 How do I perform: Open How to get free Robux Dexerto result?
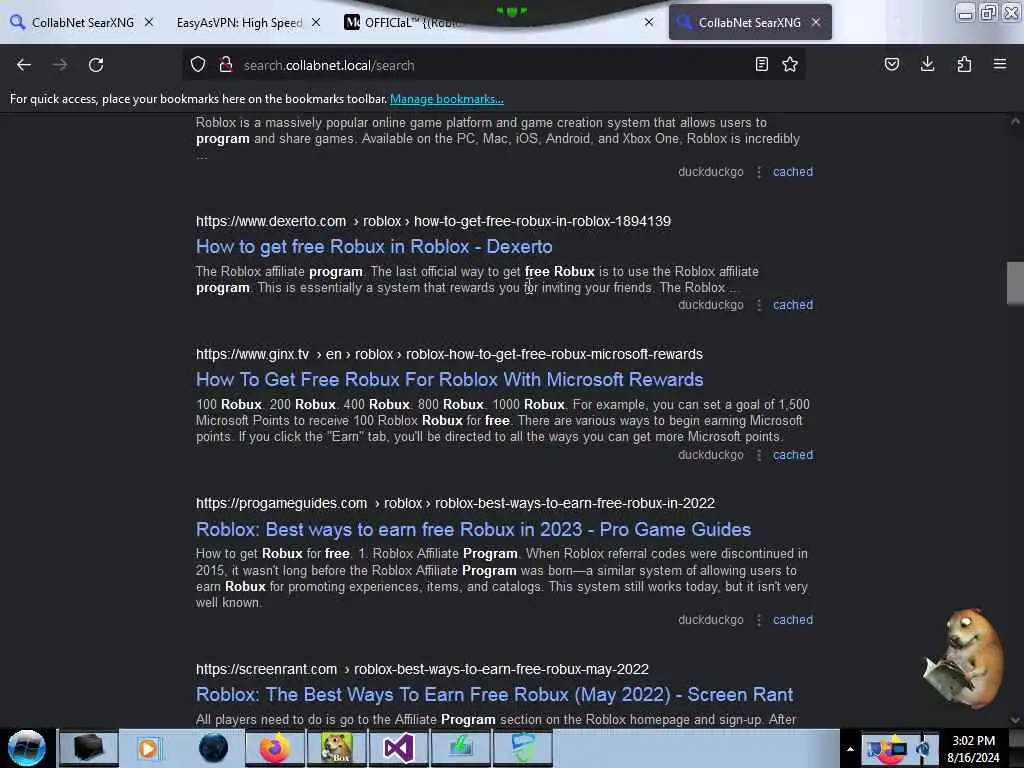(x=374, y=246)
